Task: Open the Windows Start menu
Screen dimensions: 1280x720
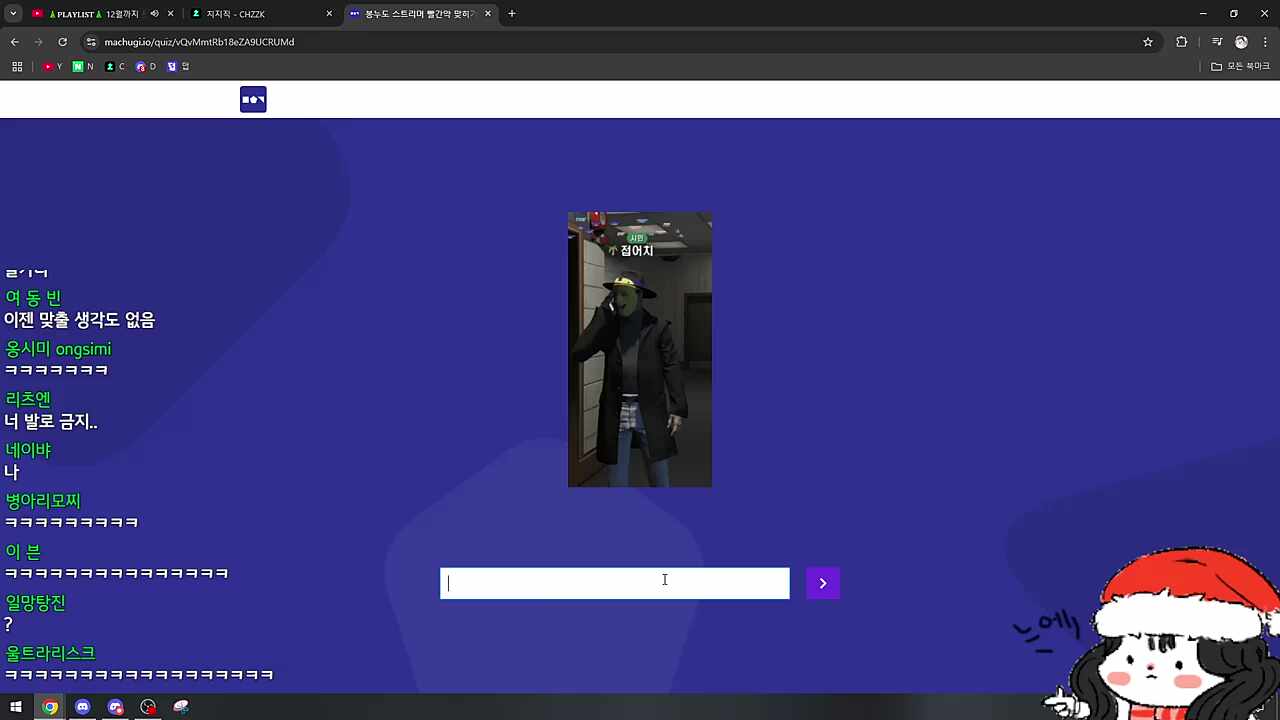Action: coord(16,707)
